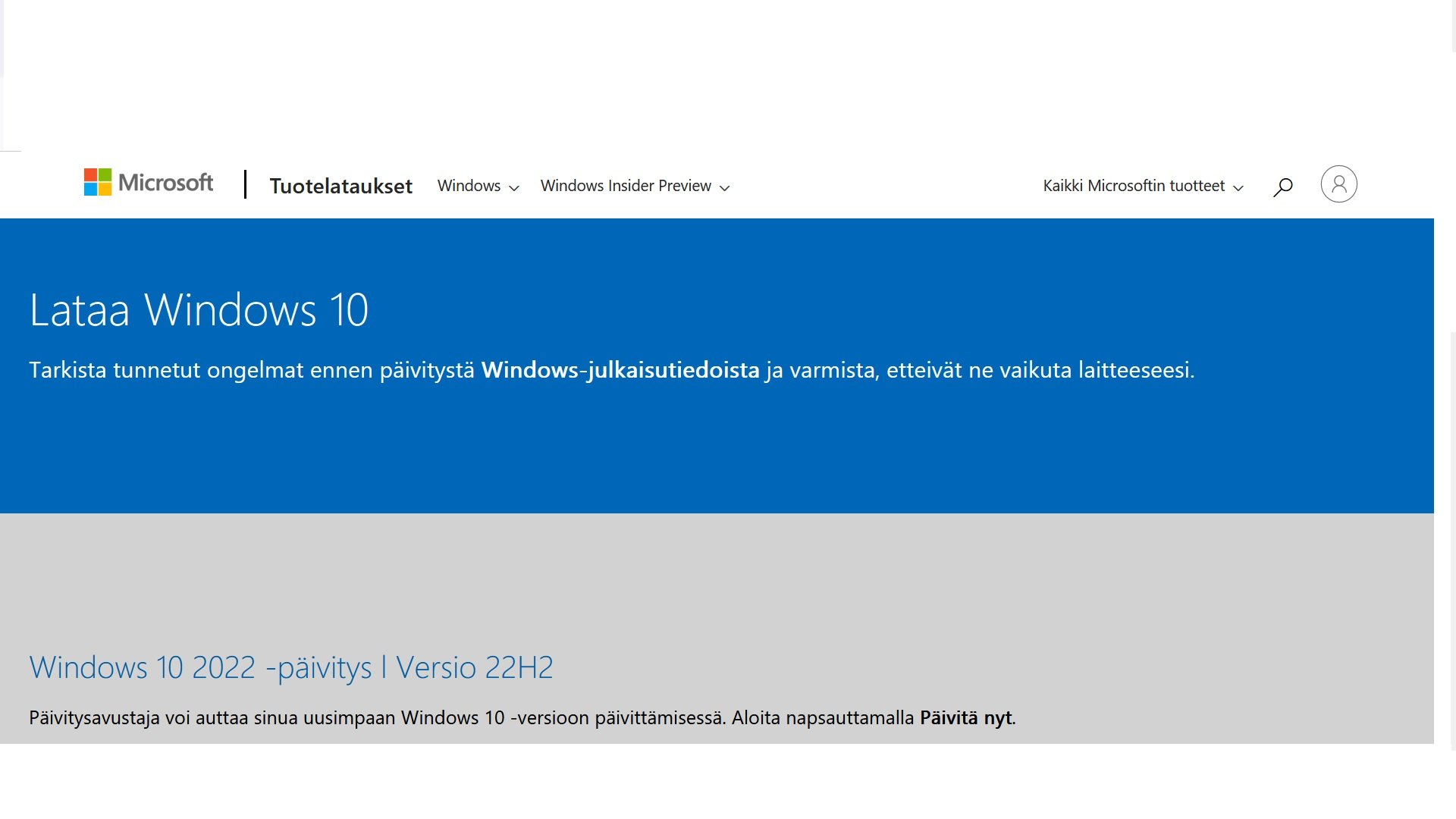Go to Tuotelataukset section home
This screenshot has width=1456, height=819.
[x=340, y=186]
